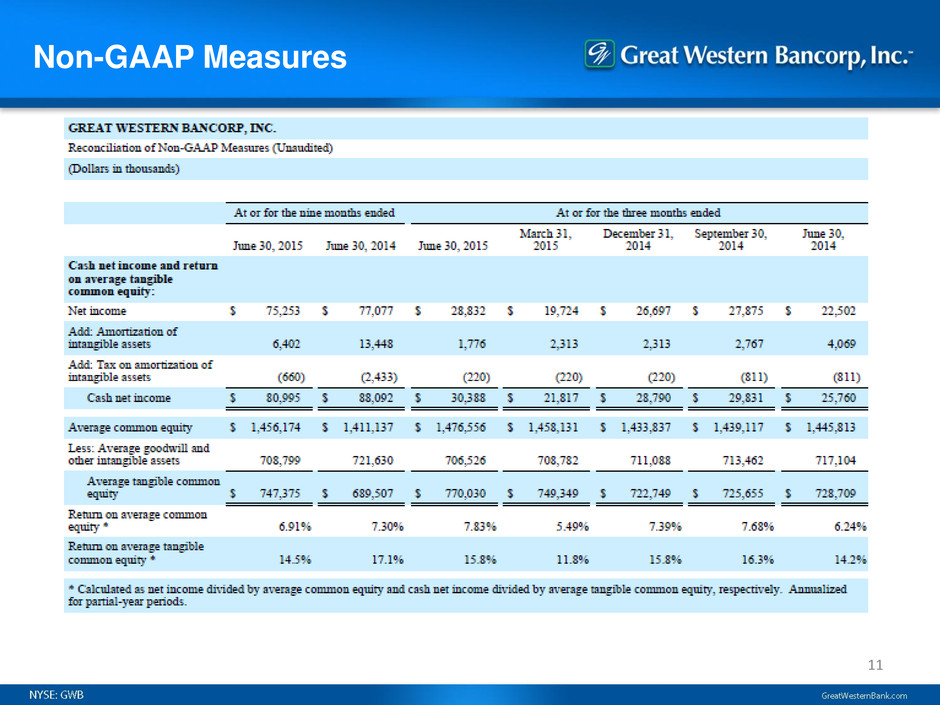Select tax value (660)
This screenshot has height=705, width=940.
(x=291, y=377)
